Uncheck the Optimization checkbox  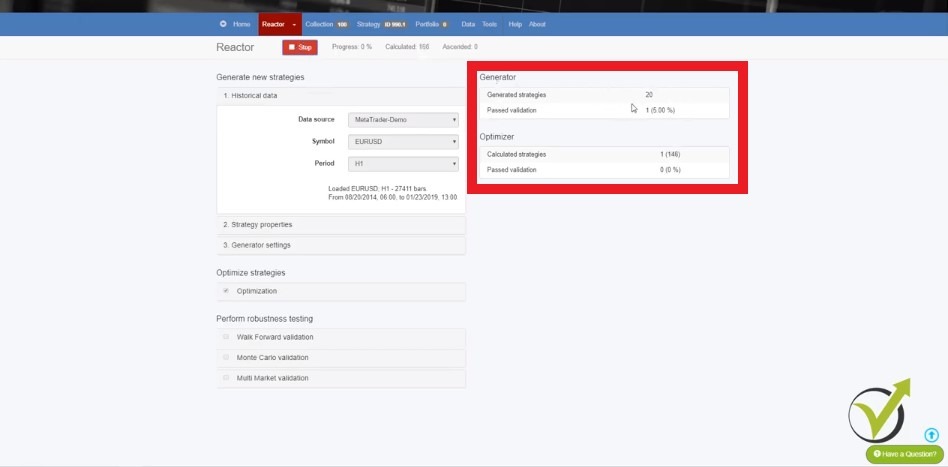click(x=226, y=291)
